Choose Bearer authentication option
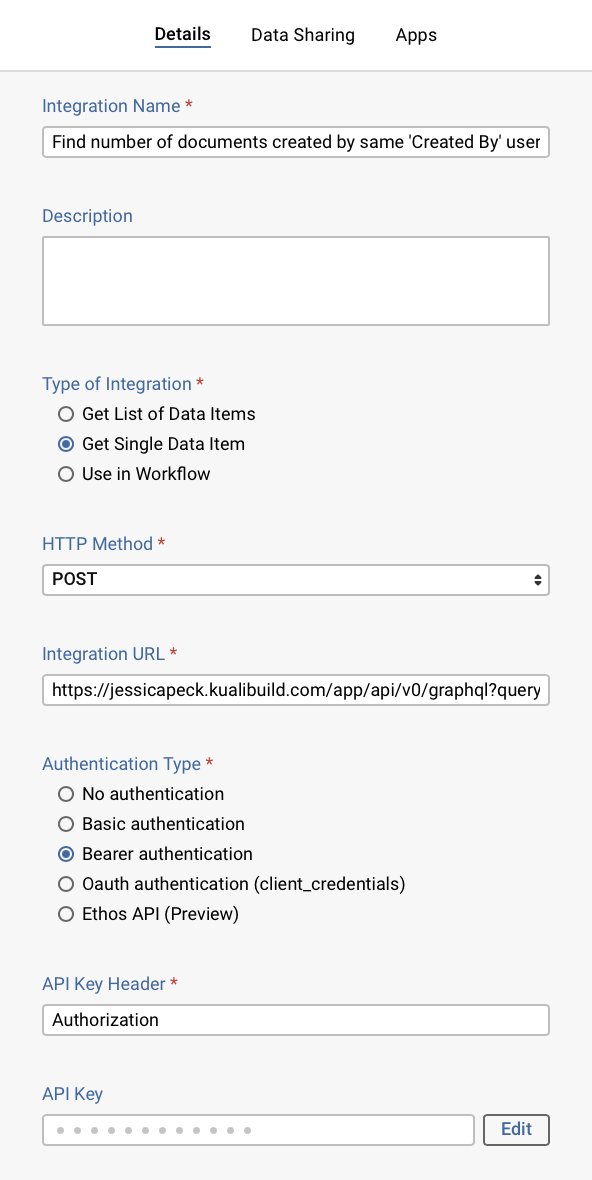 [x=65, y=854]
